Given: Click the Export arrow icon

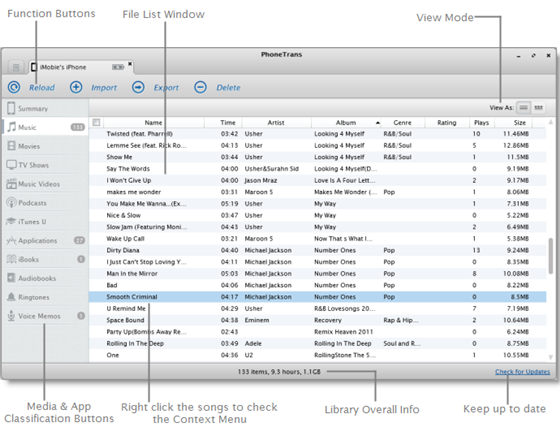Looking at the screenshot, I should tap(138, 87).
